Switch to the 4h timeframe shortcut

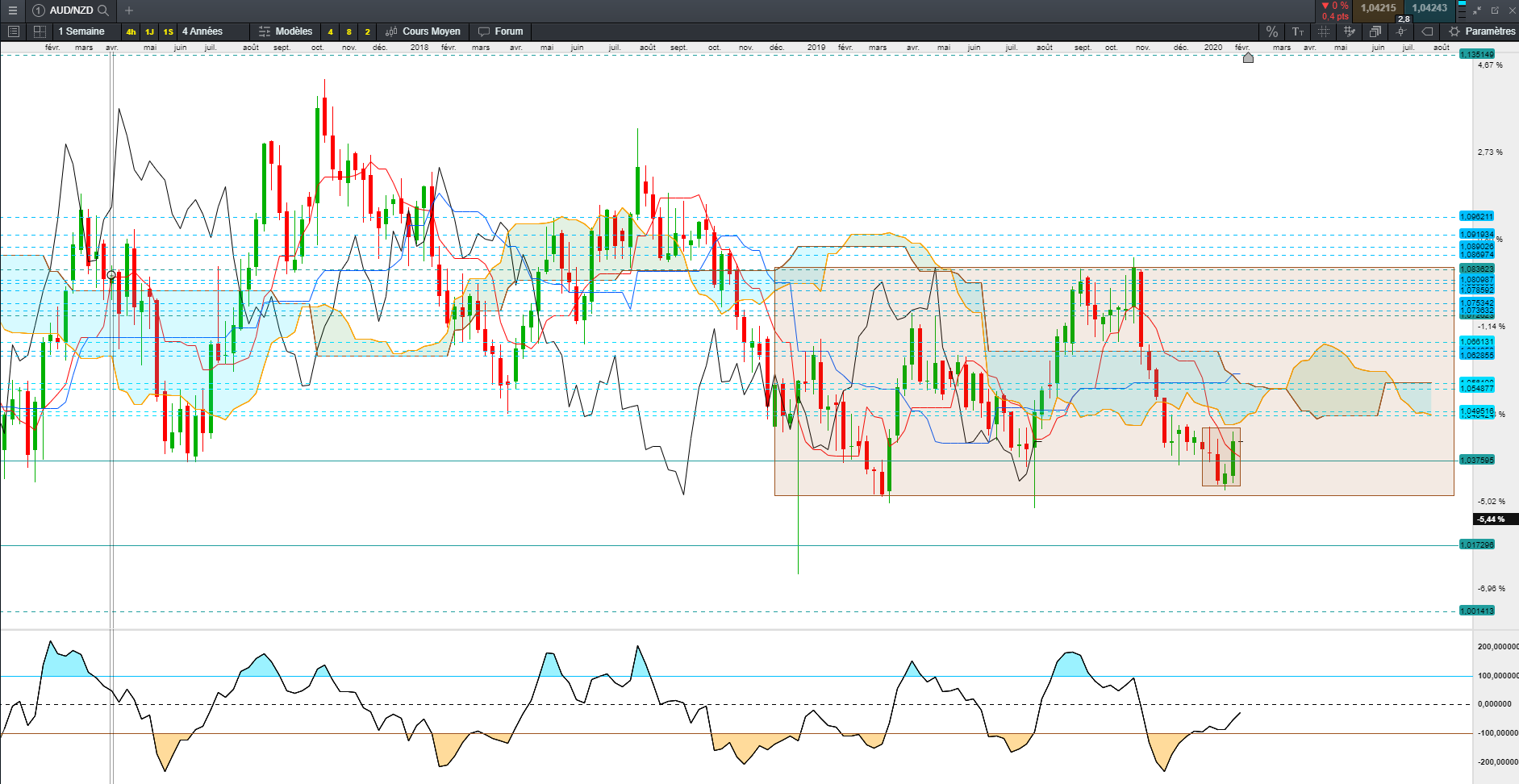(x=131, y=32)
